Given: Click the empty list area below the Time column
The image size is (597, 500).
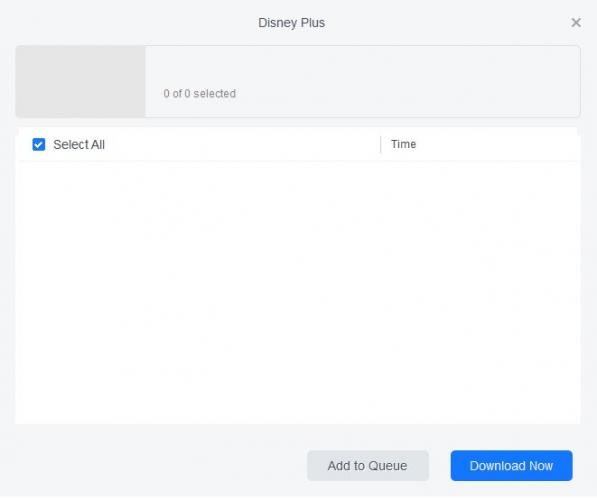Looking at the screenshot, I should [x=480, y=292].
